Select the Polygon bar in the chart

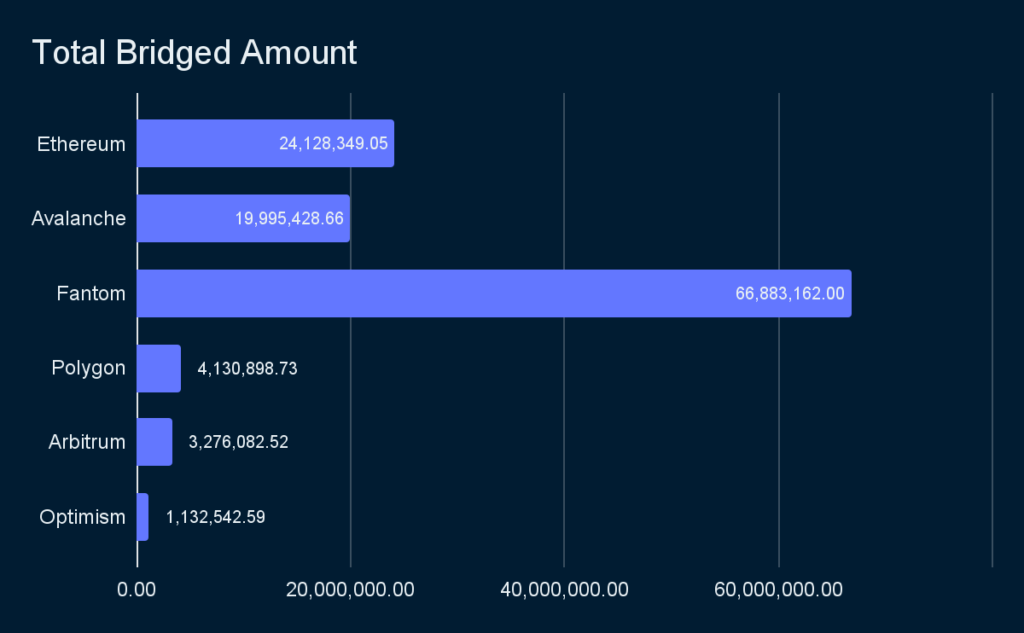point(158,368)
